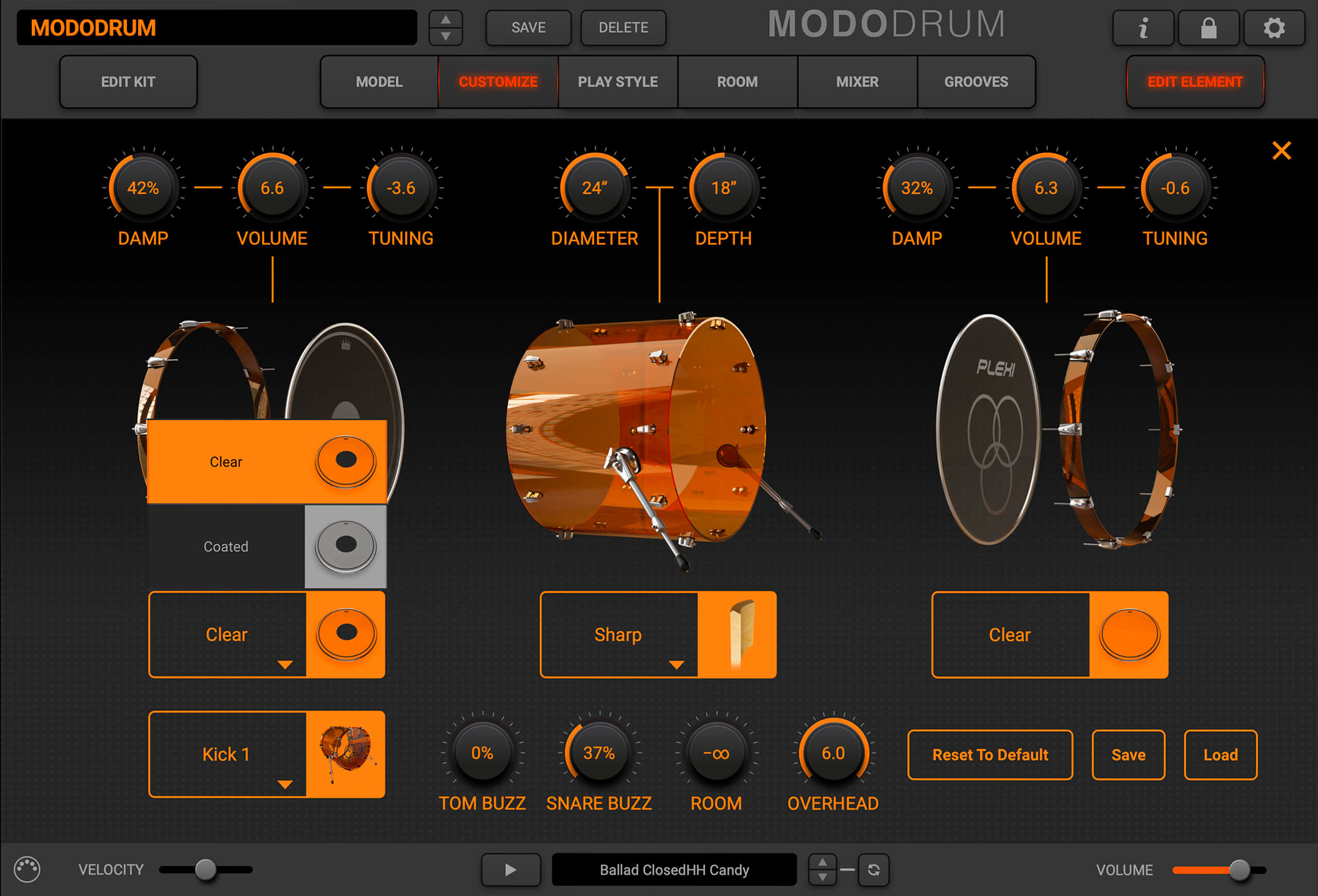Toggle Edit Element mode

tap(1195, 82)
